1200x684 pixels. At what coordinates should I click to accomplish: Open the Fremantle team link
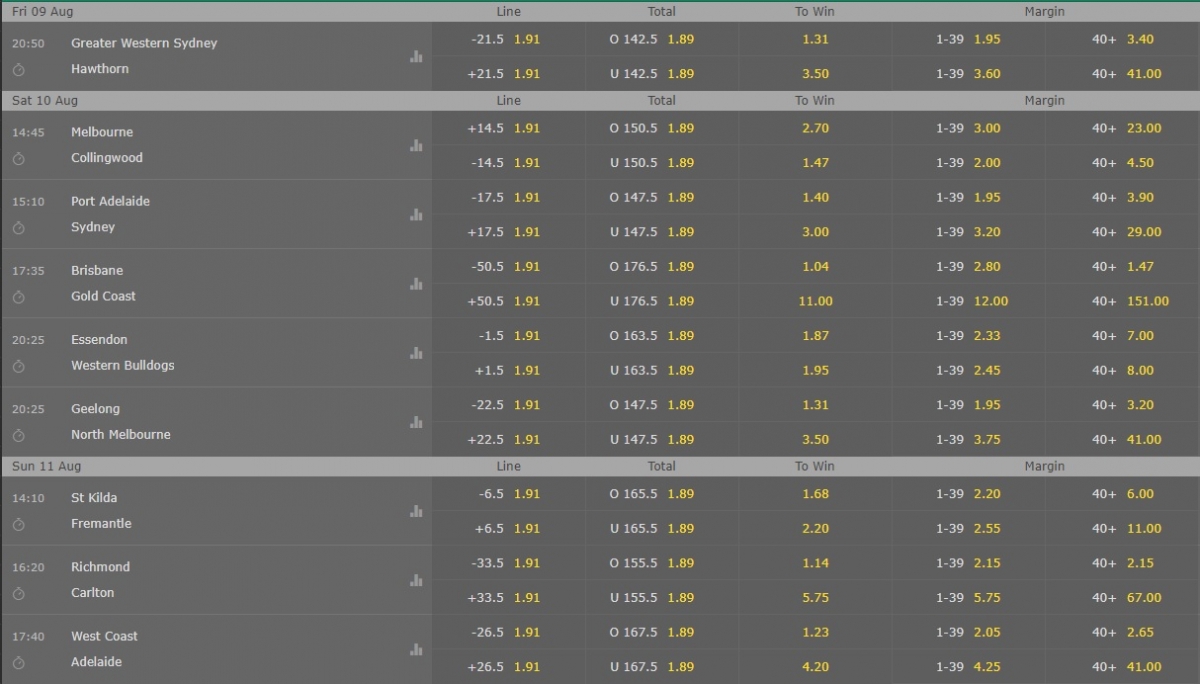[101, 524]
